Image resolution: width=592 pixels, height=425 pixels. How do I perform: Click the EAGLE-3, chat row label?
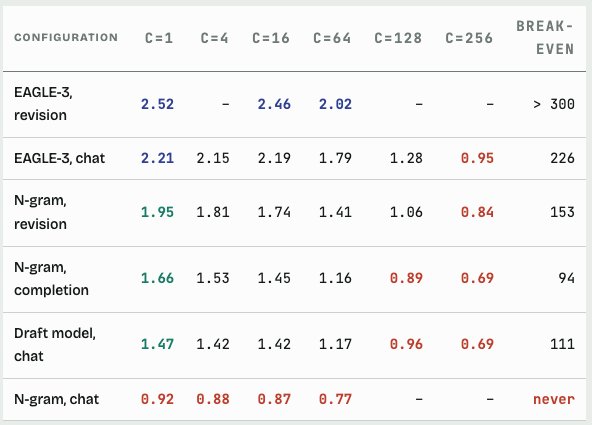59,158
